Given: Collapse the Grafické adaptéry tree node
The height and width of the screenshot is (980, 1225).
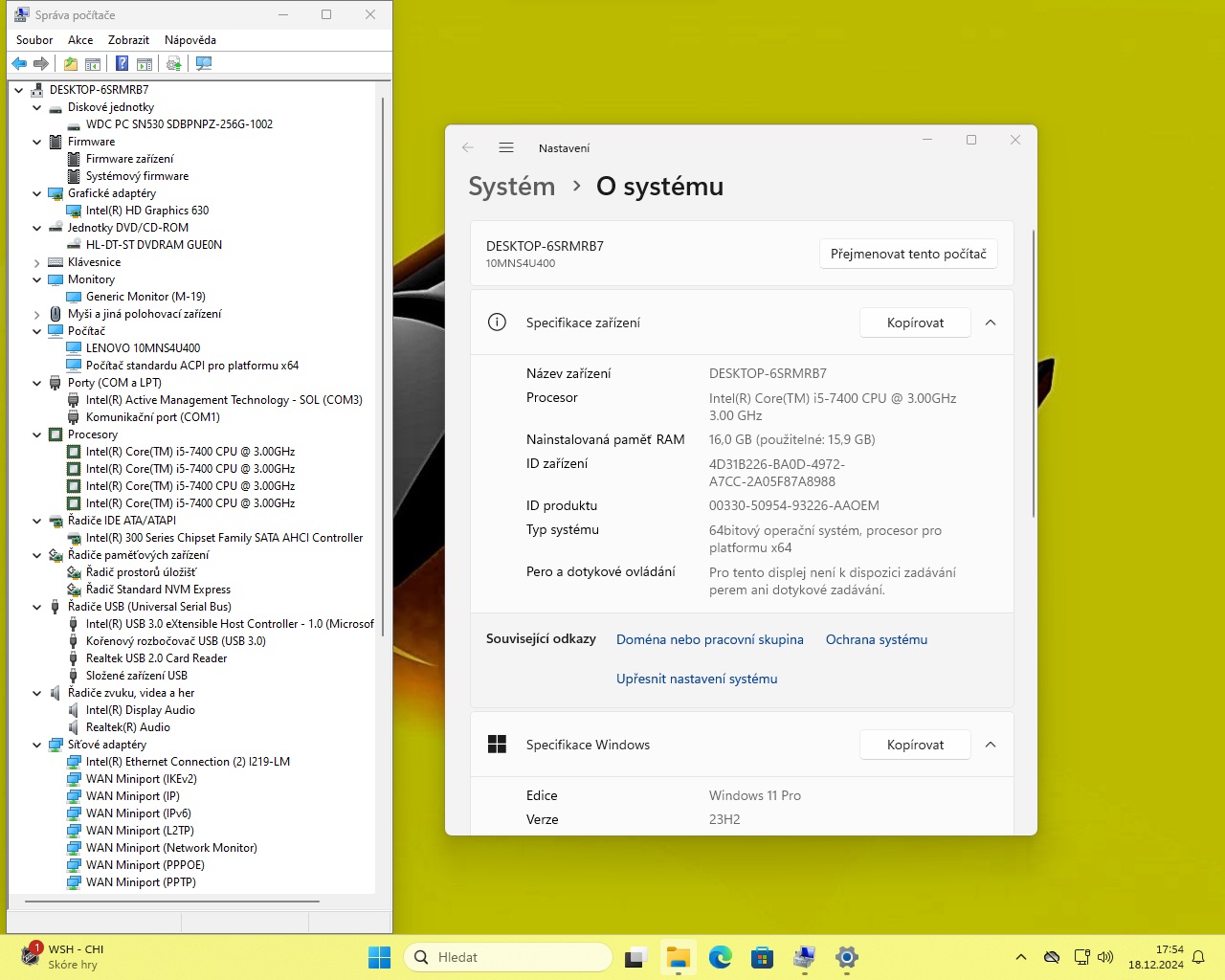Looking at the screenshot, I should coord(37,193).
